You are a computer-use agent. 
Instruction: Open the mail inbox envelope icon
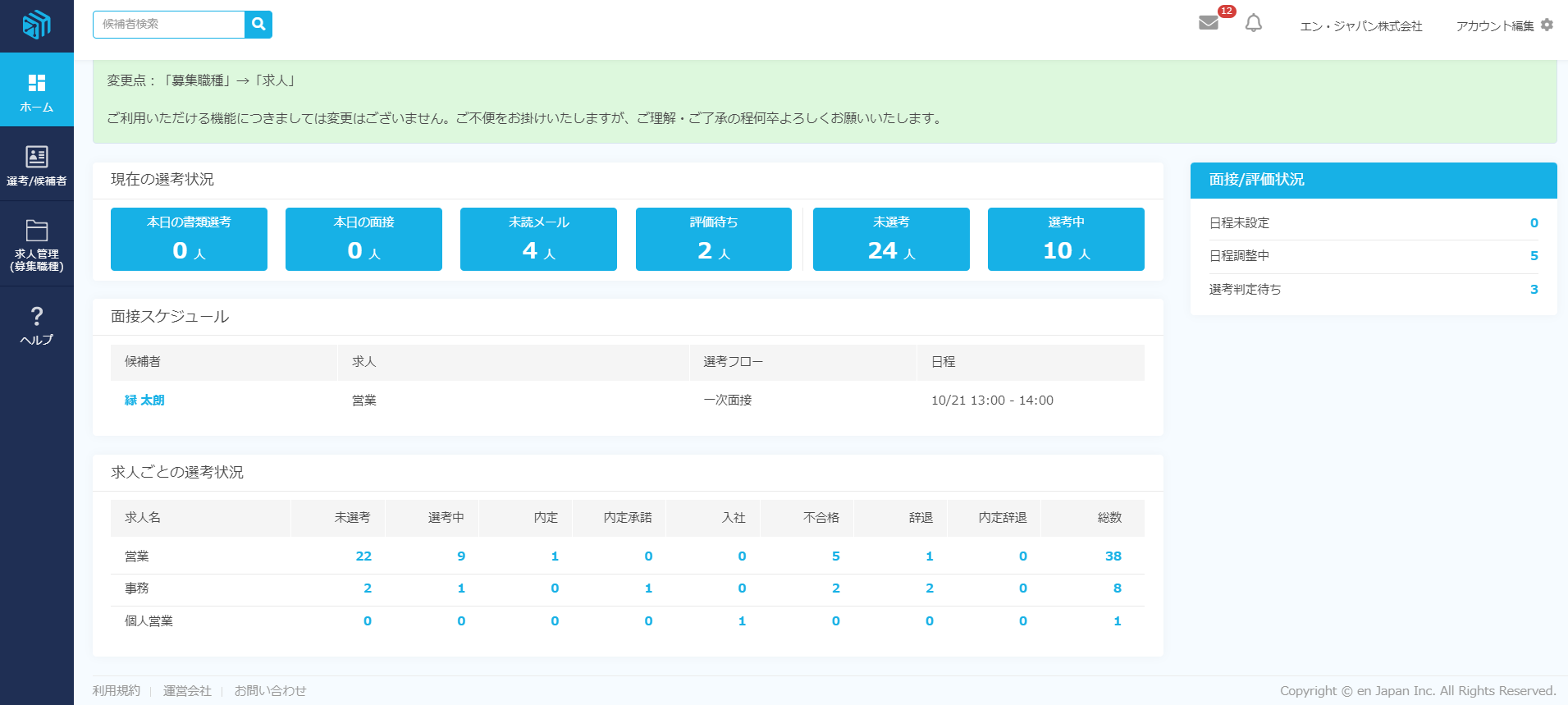[1208, 23]
